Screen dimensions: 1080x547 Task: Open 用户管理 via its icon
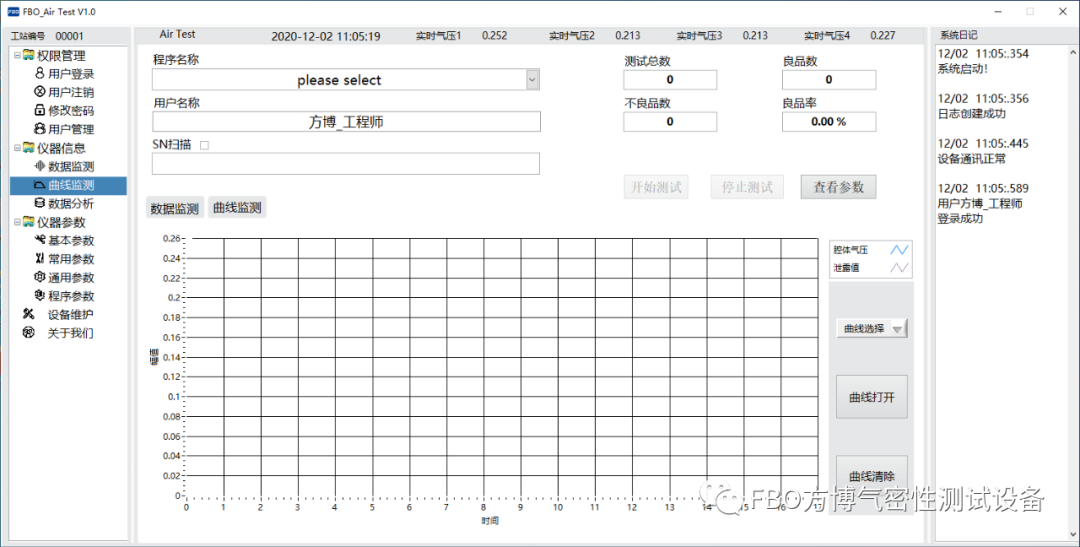[40, 129]
